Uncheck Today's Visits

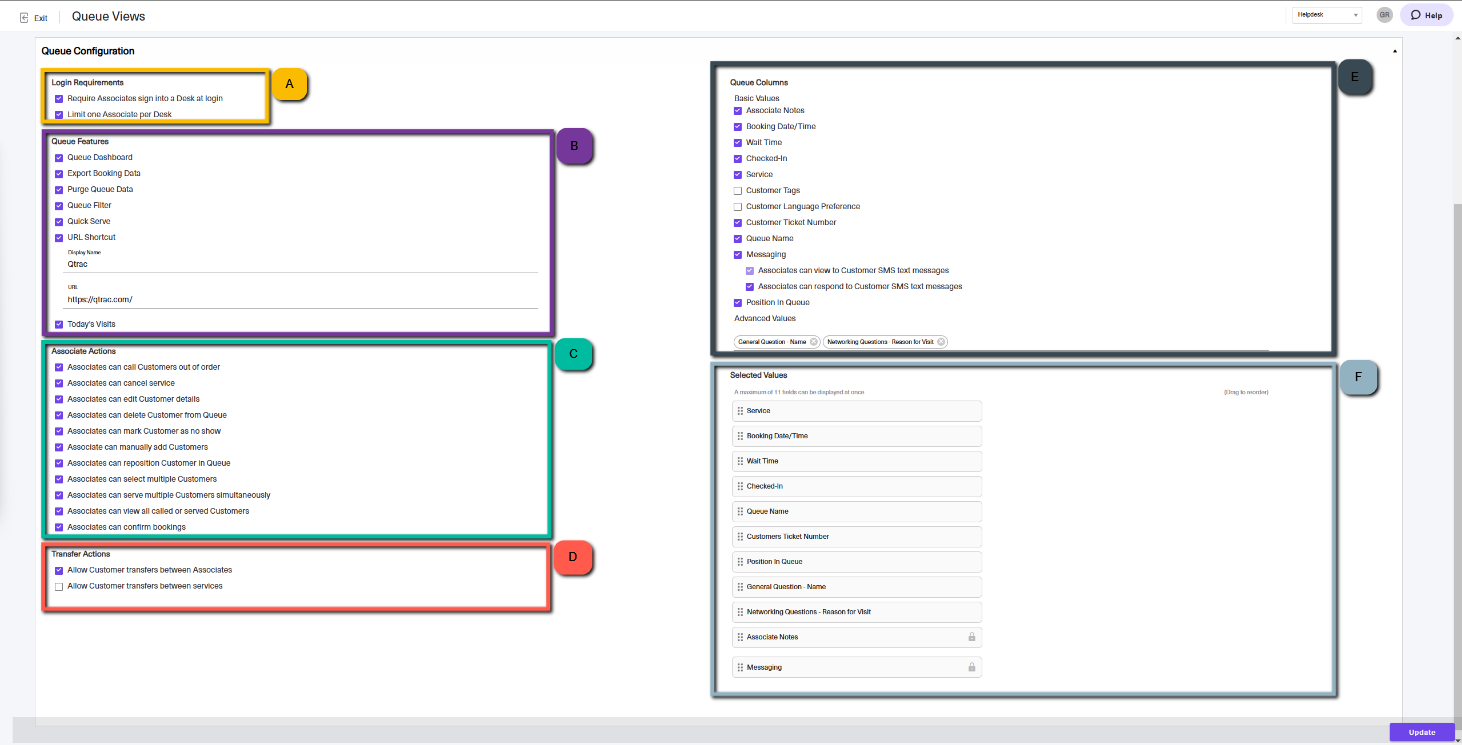pos(59,324)
